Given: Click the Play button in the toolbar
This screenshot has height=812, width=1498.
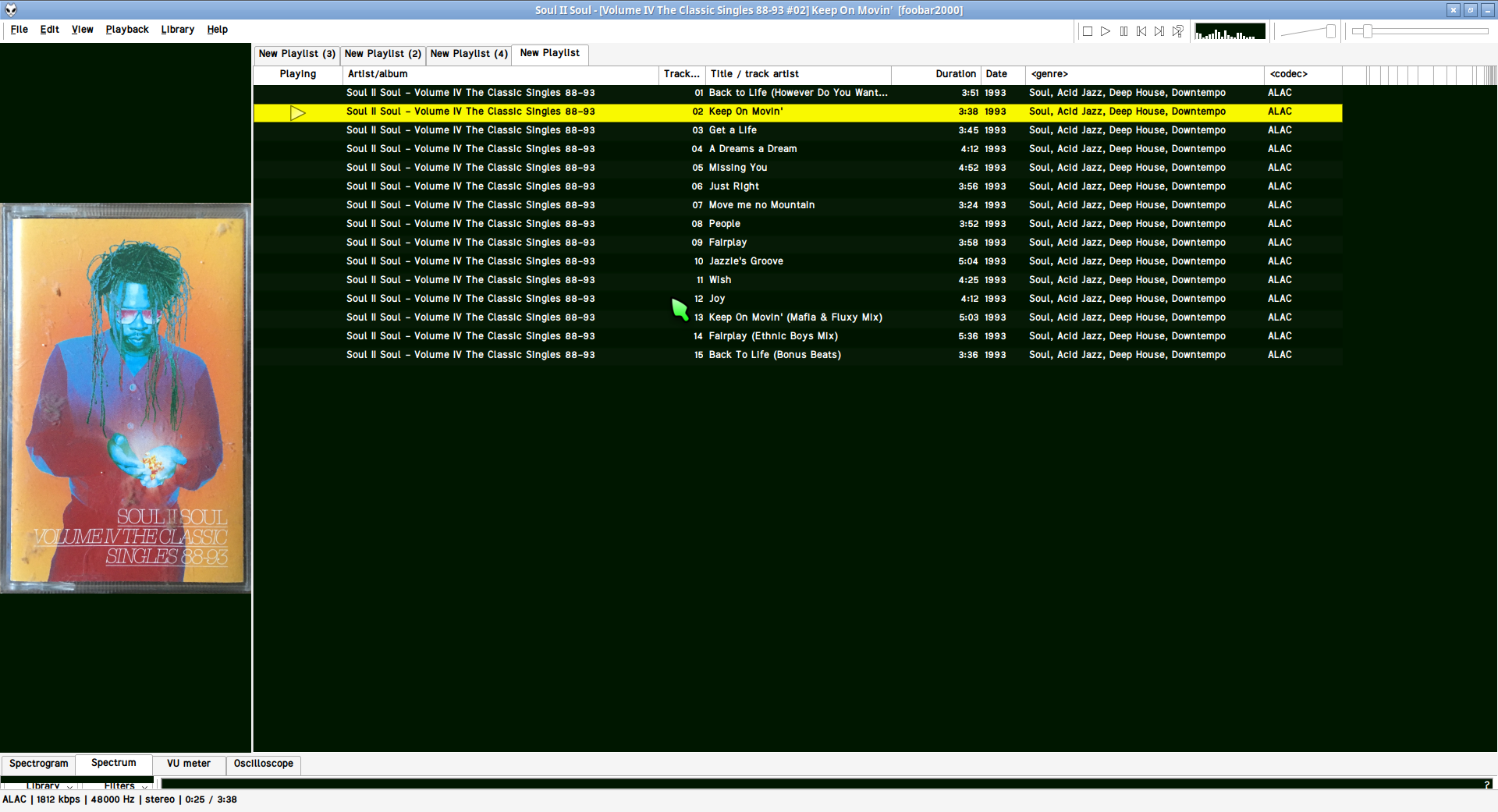Looking at the screenshot, I should (x=1106, y=31).
